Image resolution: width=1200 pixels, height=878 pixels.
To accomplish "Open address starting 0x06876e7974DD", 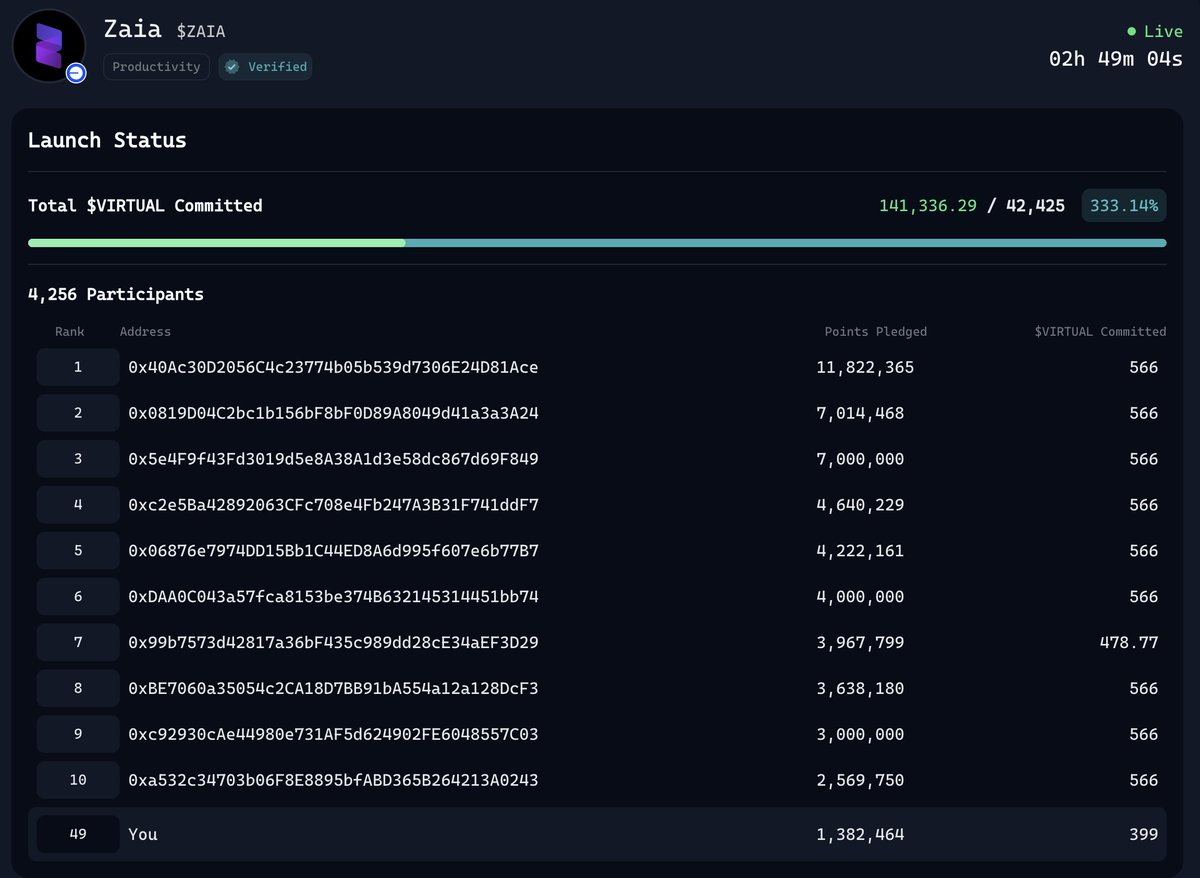I will coord(333,551).
